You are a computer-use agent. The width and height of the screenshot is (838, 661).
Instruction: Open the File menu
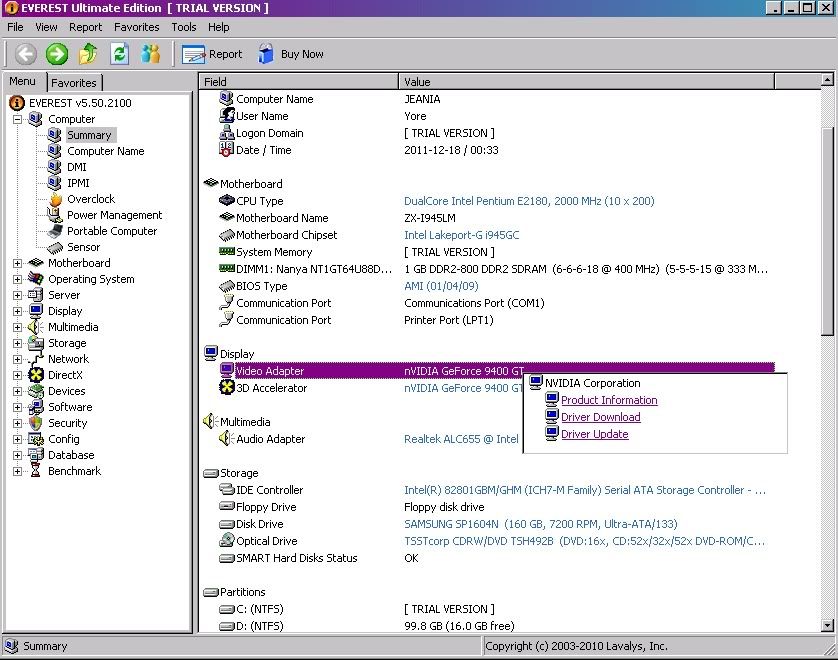[15, 27]
